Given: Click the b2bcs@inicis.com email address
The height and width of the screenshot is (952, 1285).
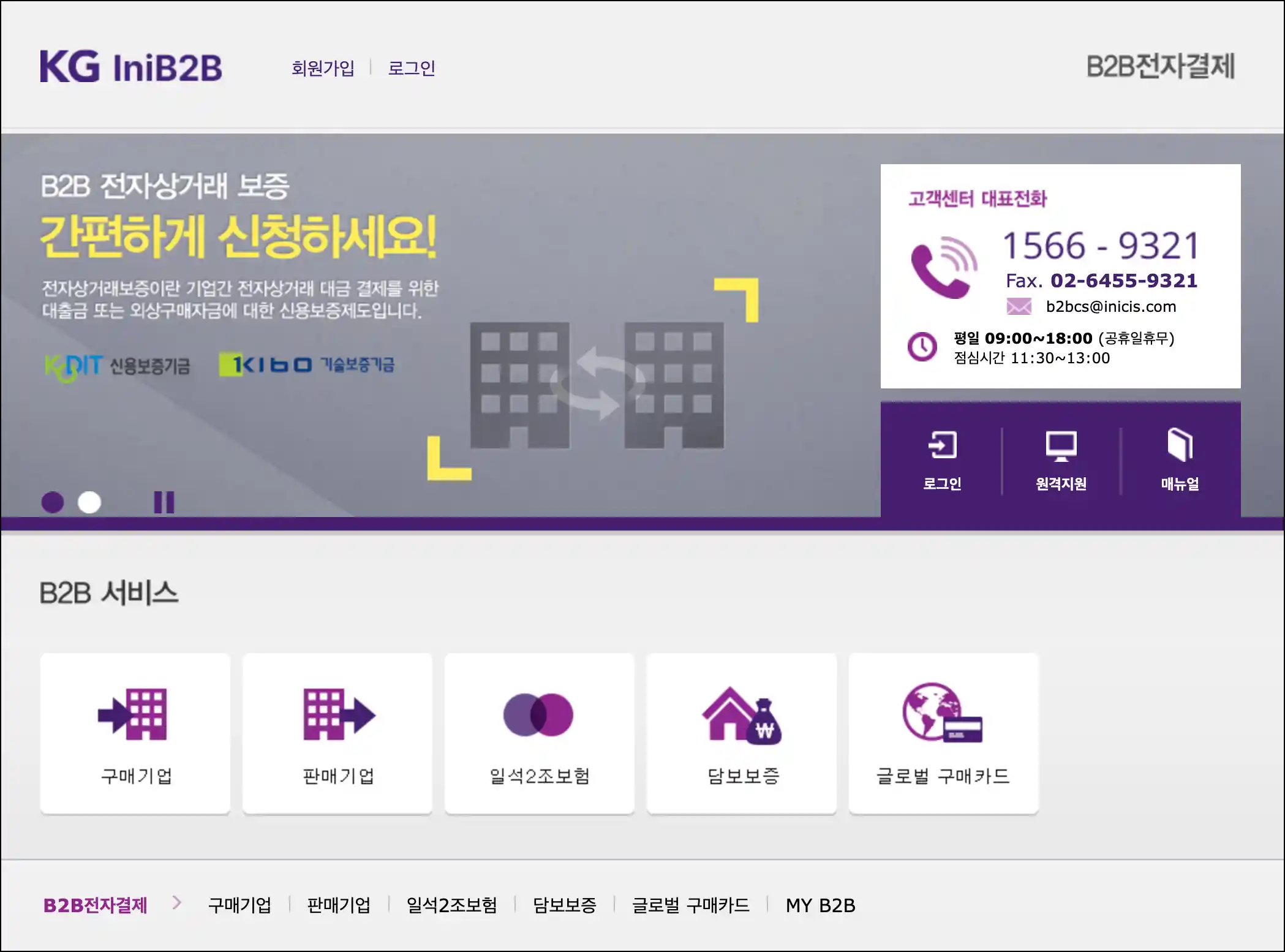Looking at the screenshot, I should 1111,306.
